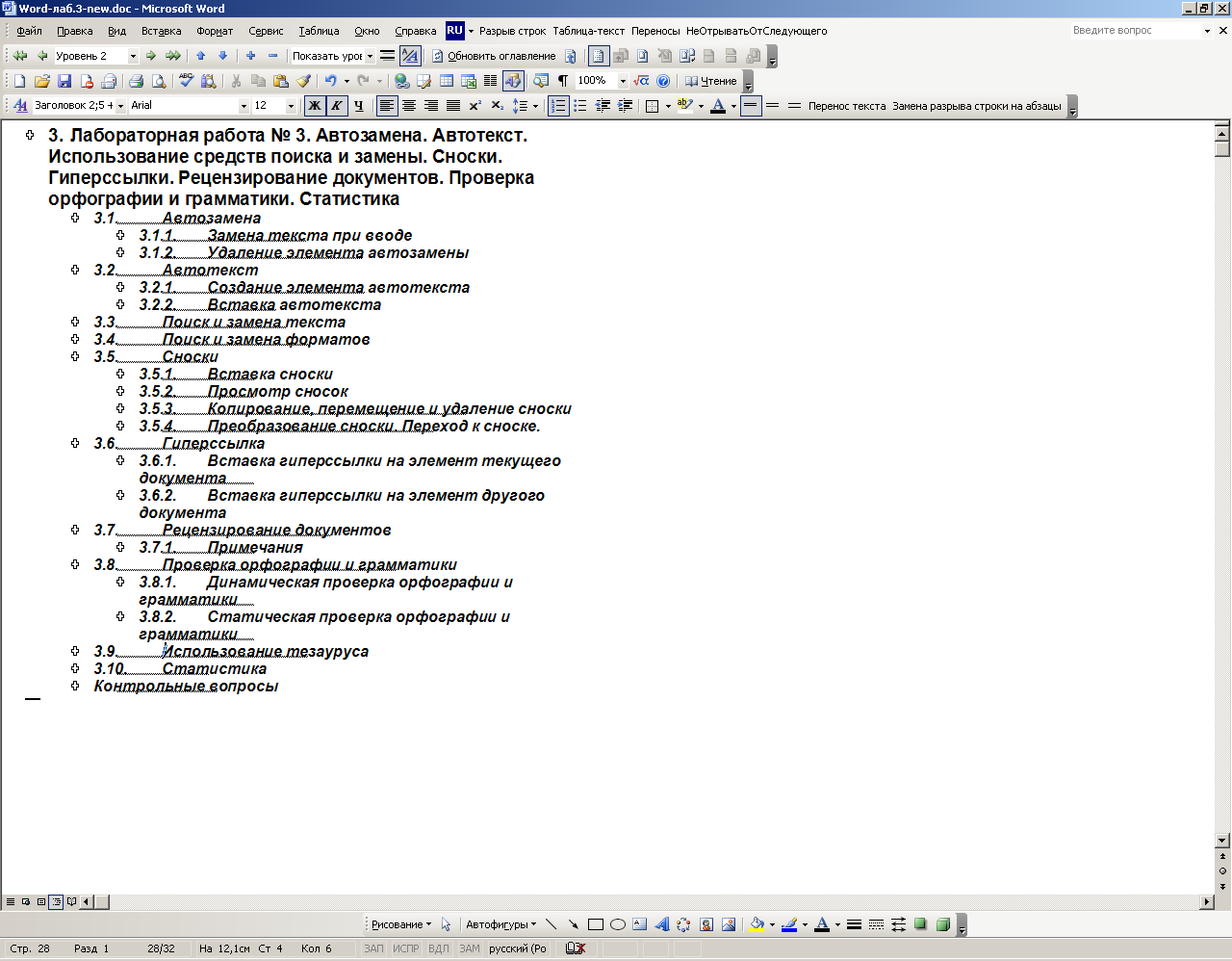The image size is (1232, 961).
Task: Open the Сервис menu
Action: (266, 31)
